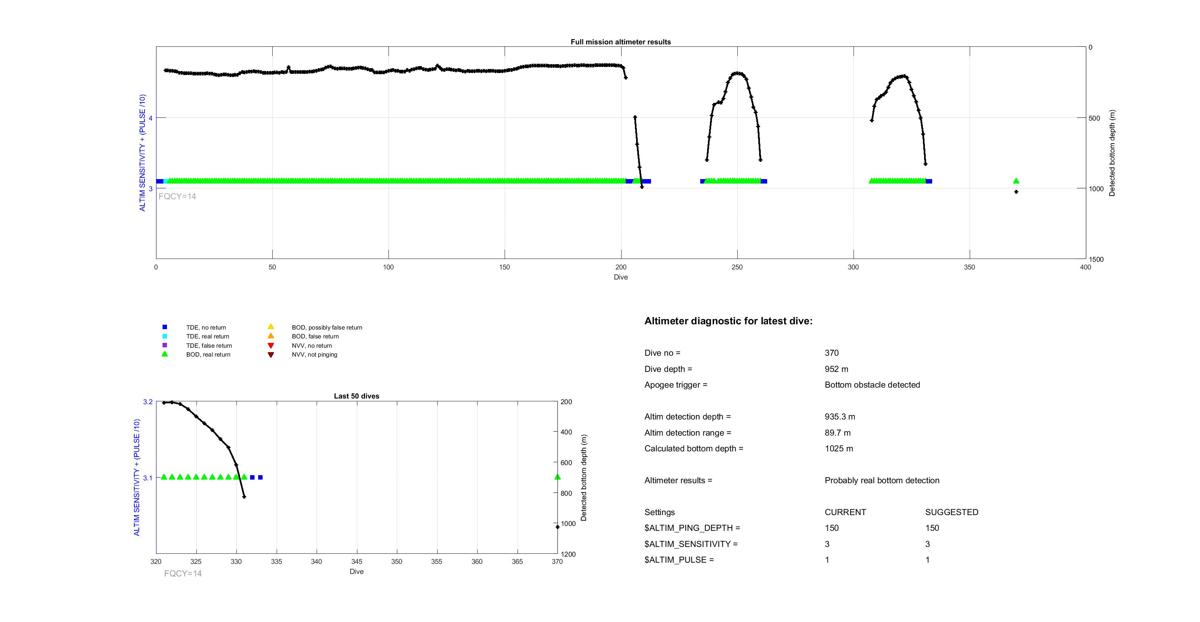Click the orange triangle 'BOD, false return' legend marker

coord(271,336)
